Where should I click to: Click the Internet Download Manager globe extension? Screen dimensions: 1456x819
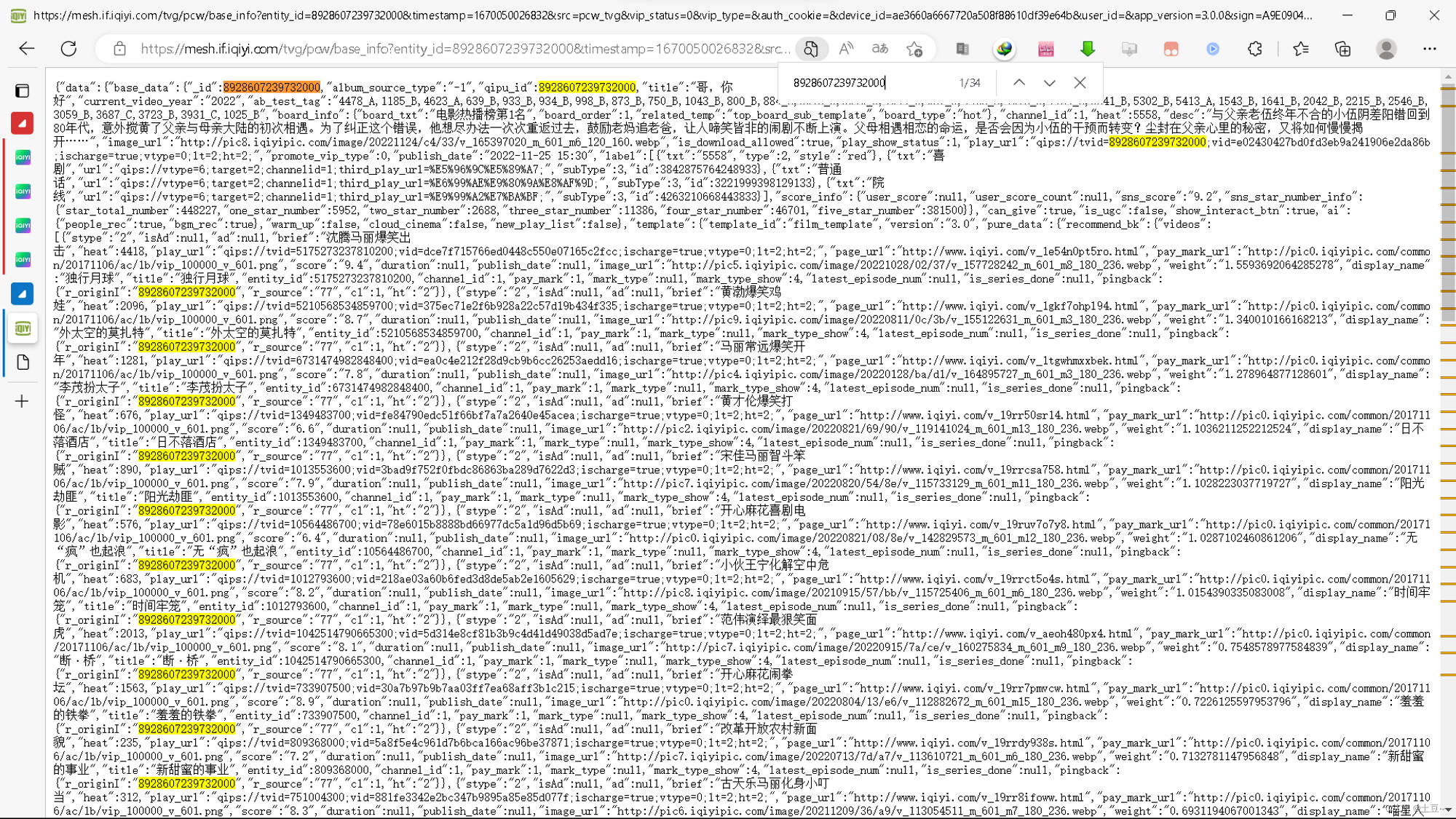pos(1005,49)
